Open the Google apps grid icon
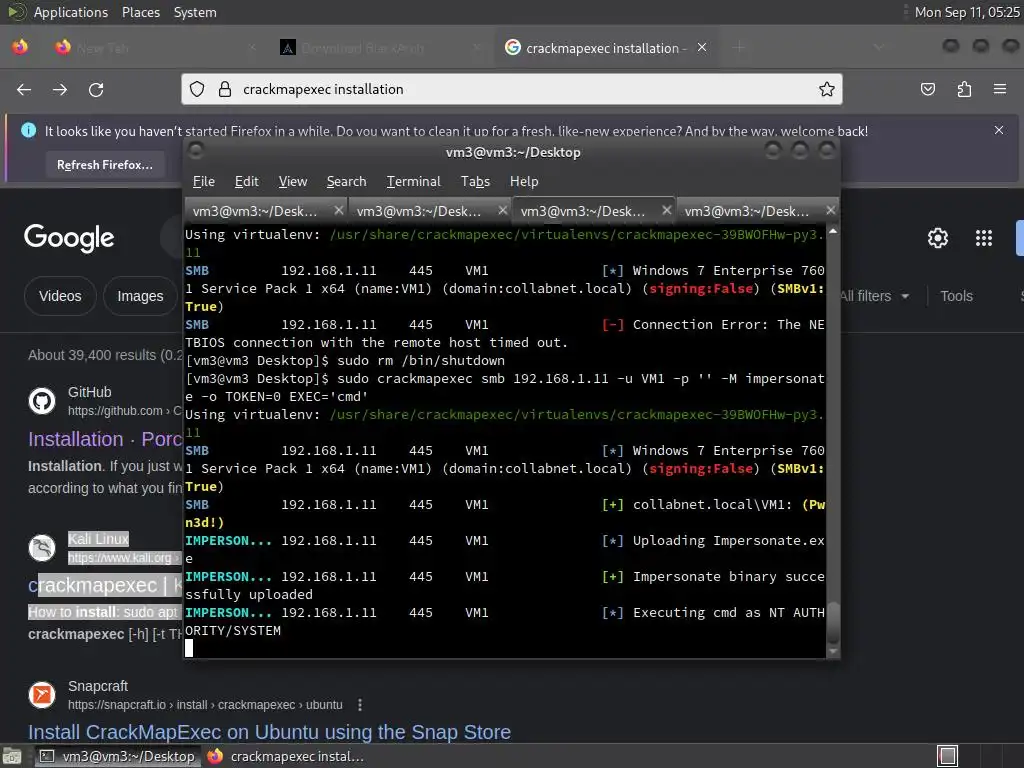This screenshot has height=768, width=1024. coord(984,238)
